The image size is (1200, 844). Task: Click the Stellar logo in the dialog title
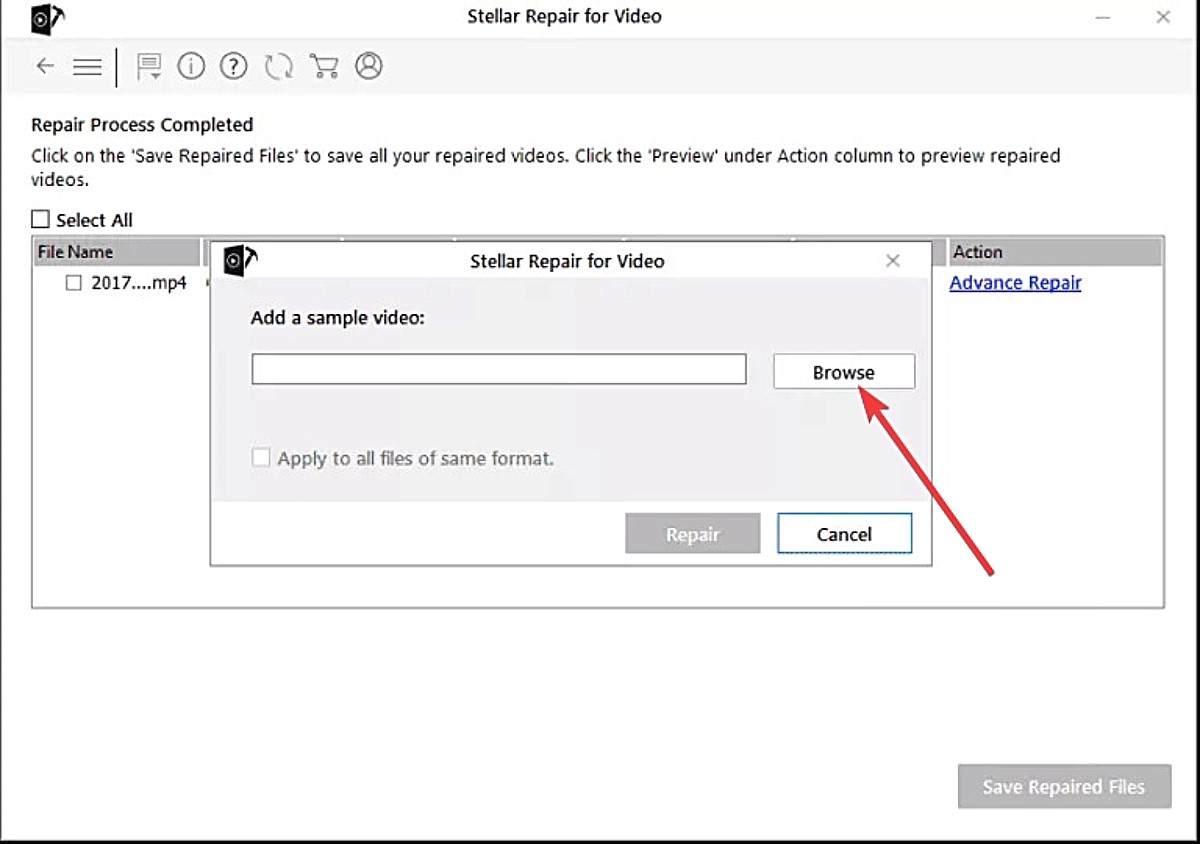[x=240, y=261]
